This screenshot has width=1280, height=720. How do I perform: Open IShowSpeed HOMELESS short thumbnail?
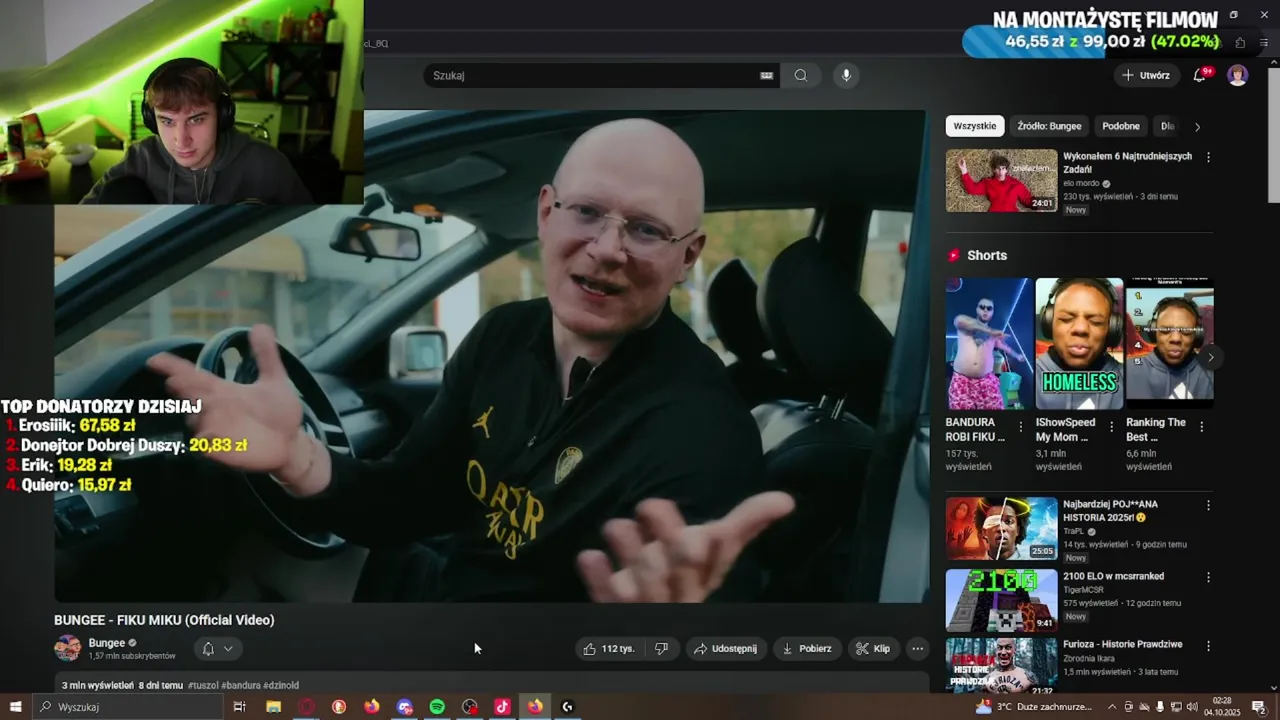[x=1079, y=343]
